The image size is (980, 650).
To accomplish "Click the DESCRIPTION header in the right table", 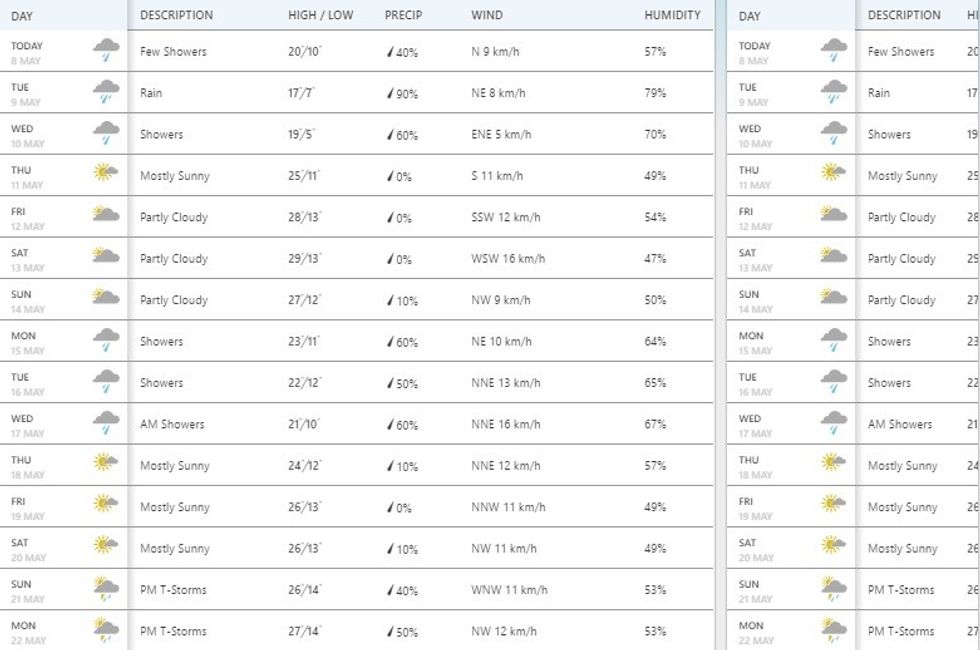I will tap(904, 15).
